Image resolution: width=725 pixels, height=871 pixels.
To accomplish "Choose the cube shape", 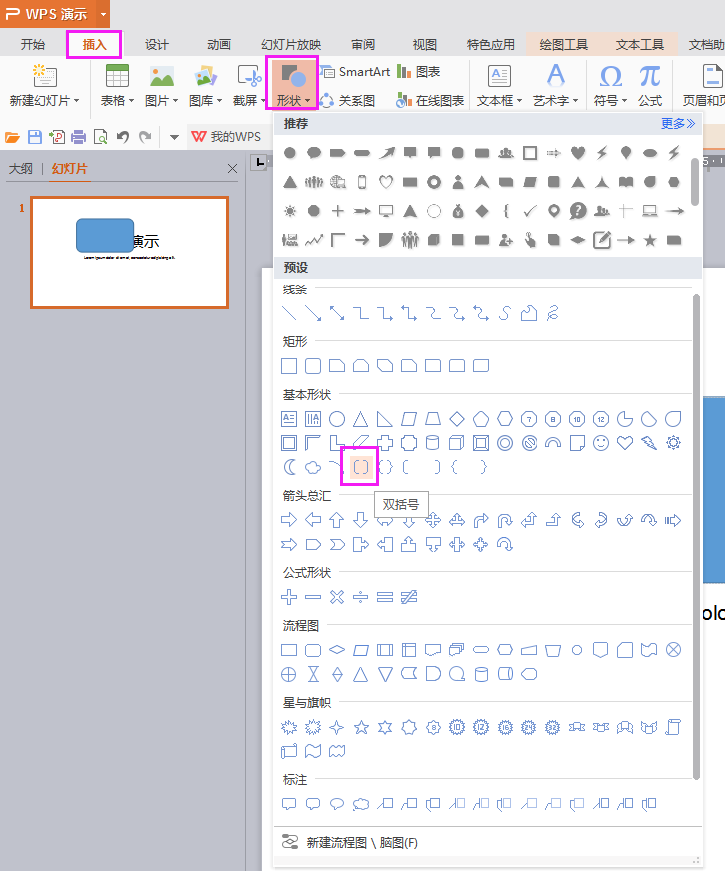I will 457,443.
